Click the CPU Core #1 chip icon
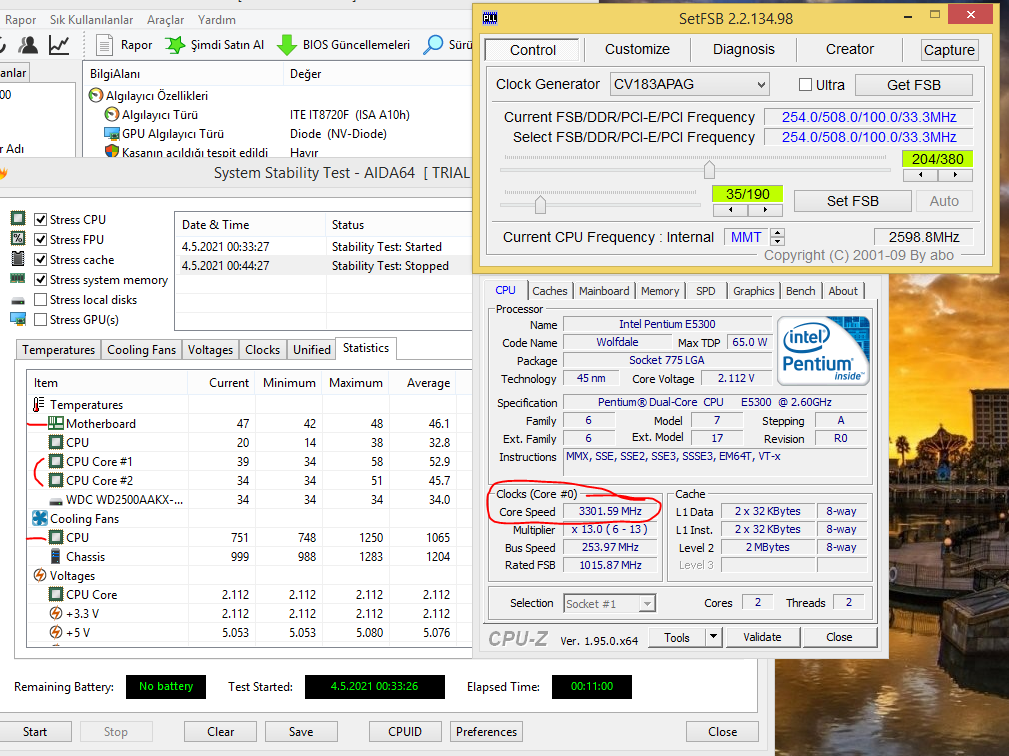1009x756 pixels. (x=56, y=461)
